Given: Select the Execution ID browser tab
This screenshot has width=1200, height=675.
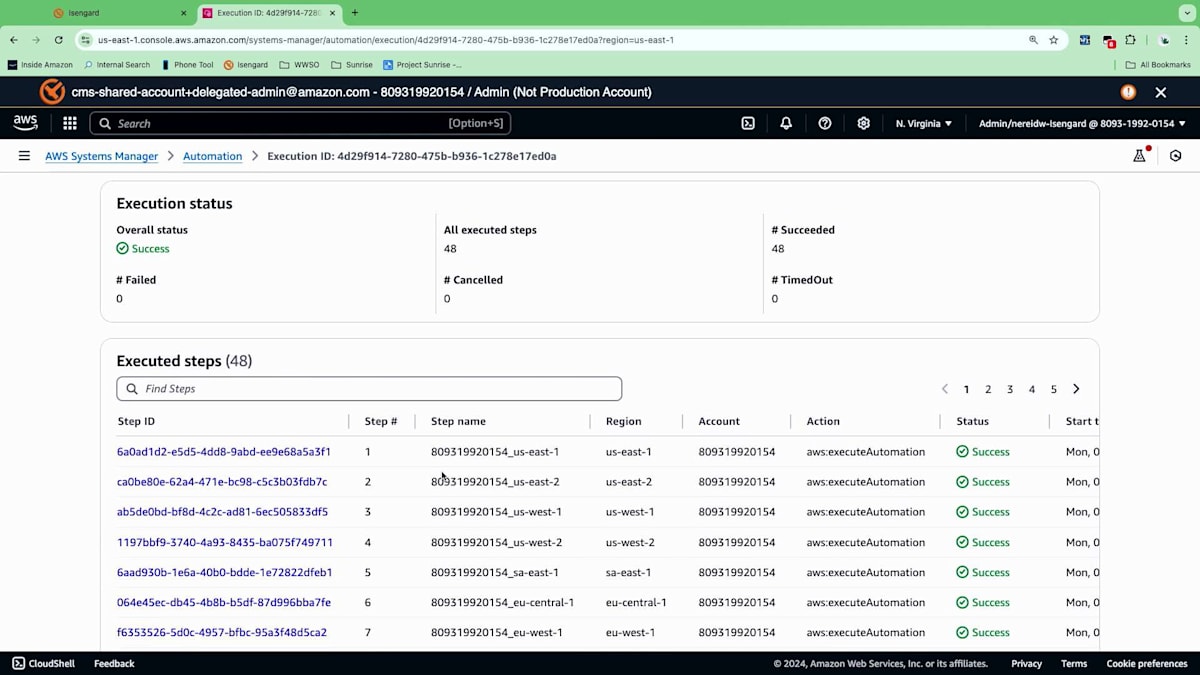Looking at the screenshot, I should pos(268,13).
